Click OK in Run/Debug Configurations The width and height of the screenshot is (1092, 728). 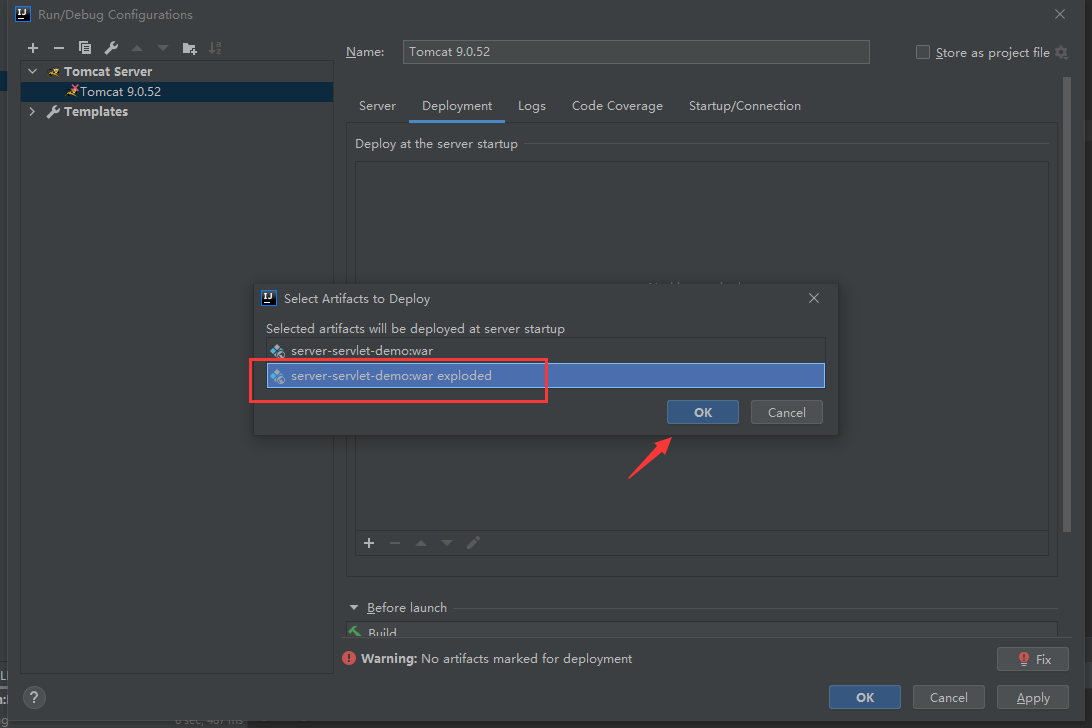[x=864, y=697]
